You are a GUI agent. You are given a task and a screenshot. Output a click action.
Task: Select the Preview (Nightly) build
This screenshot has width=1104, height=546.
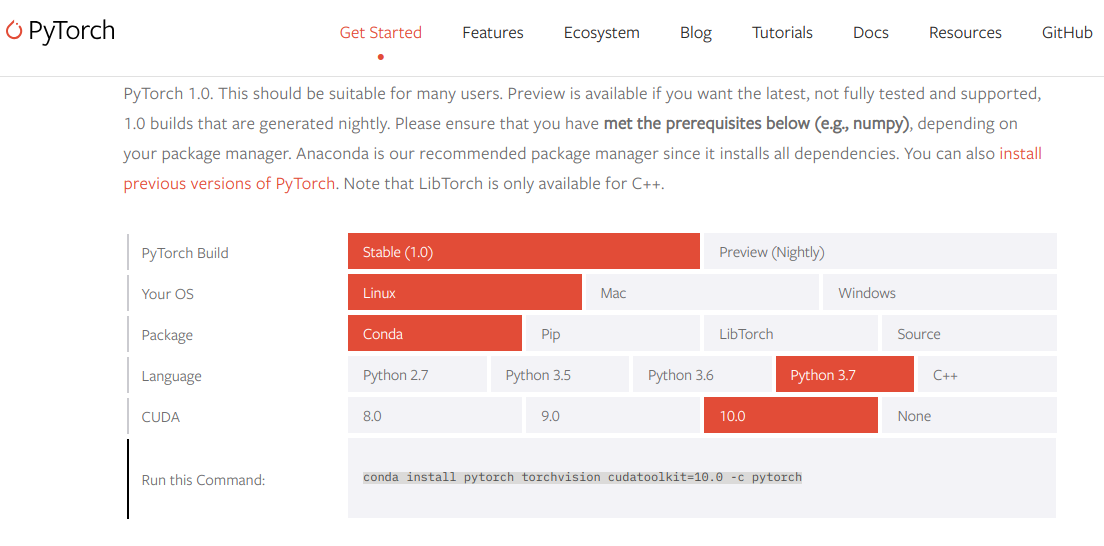[x=879, y=252]
